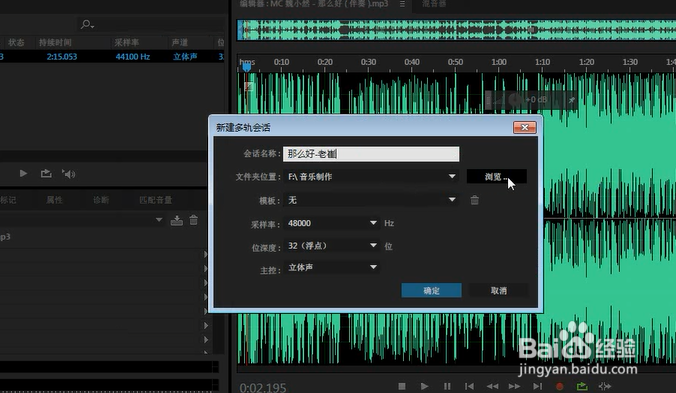This screenshot has width=676, height=393.
Task: Switch to the 混音器 mixer tab
Action: click(x=434, y=4)
